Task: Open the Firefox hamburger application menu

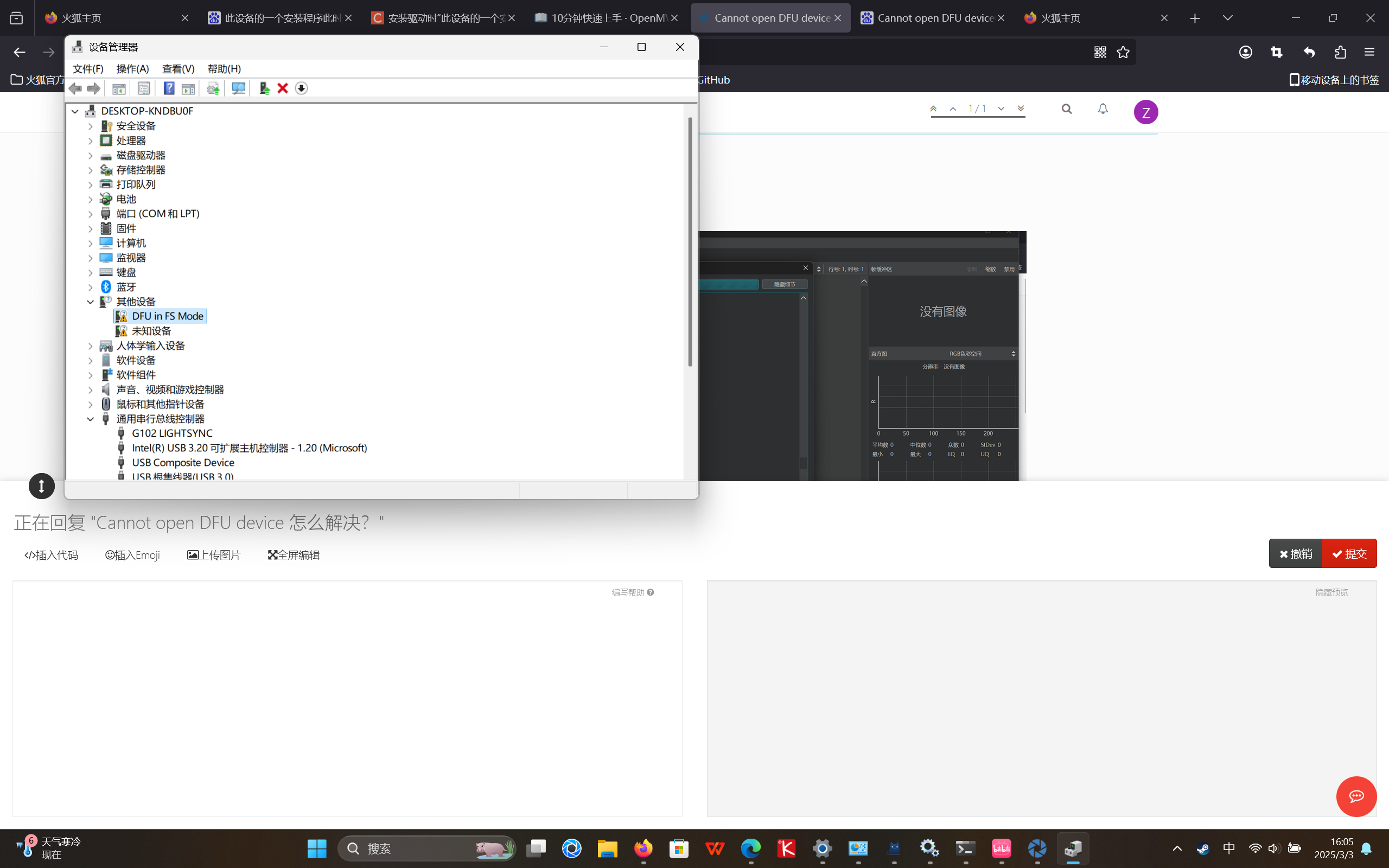Action: pyautogui.click(x=1369, y=52)
